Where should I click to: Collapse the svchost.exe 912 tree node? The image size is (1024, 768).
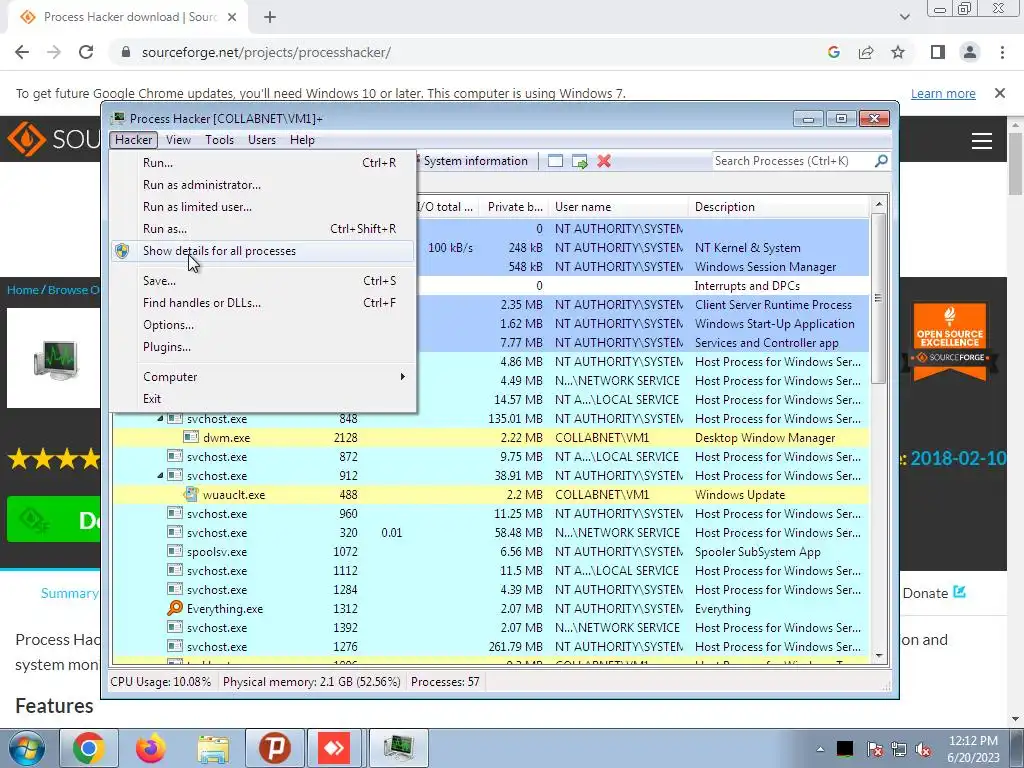pyautogui.click(x=160, y=475)
